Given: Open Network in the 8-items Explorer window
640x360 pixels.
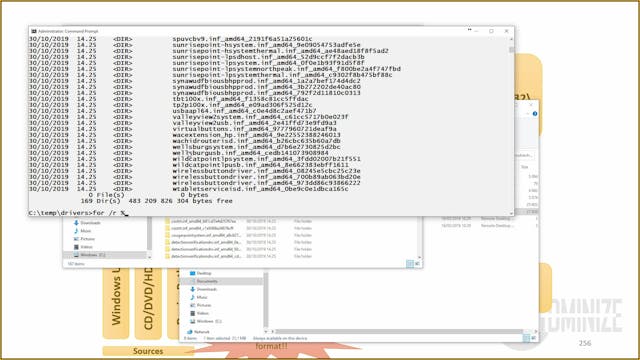Looking at the screenshot, I should coord(198,332).
